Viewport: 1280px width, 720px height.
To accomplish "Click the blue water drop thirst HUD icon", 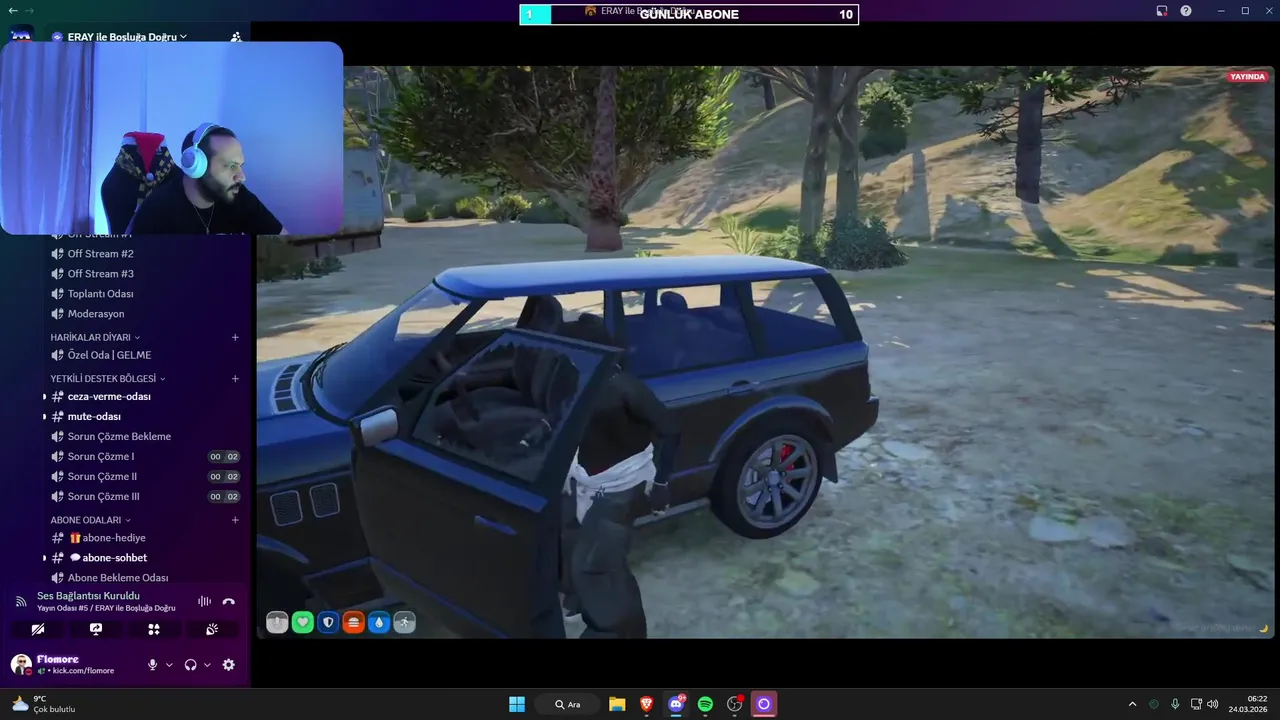I will coord(378,623).
